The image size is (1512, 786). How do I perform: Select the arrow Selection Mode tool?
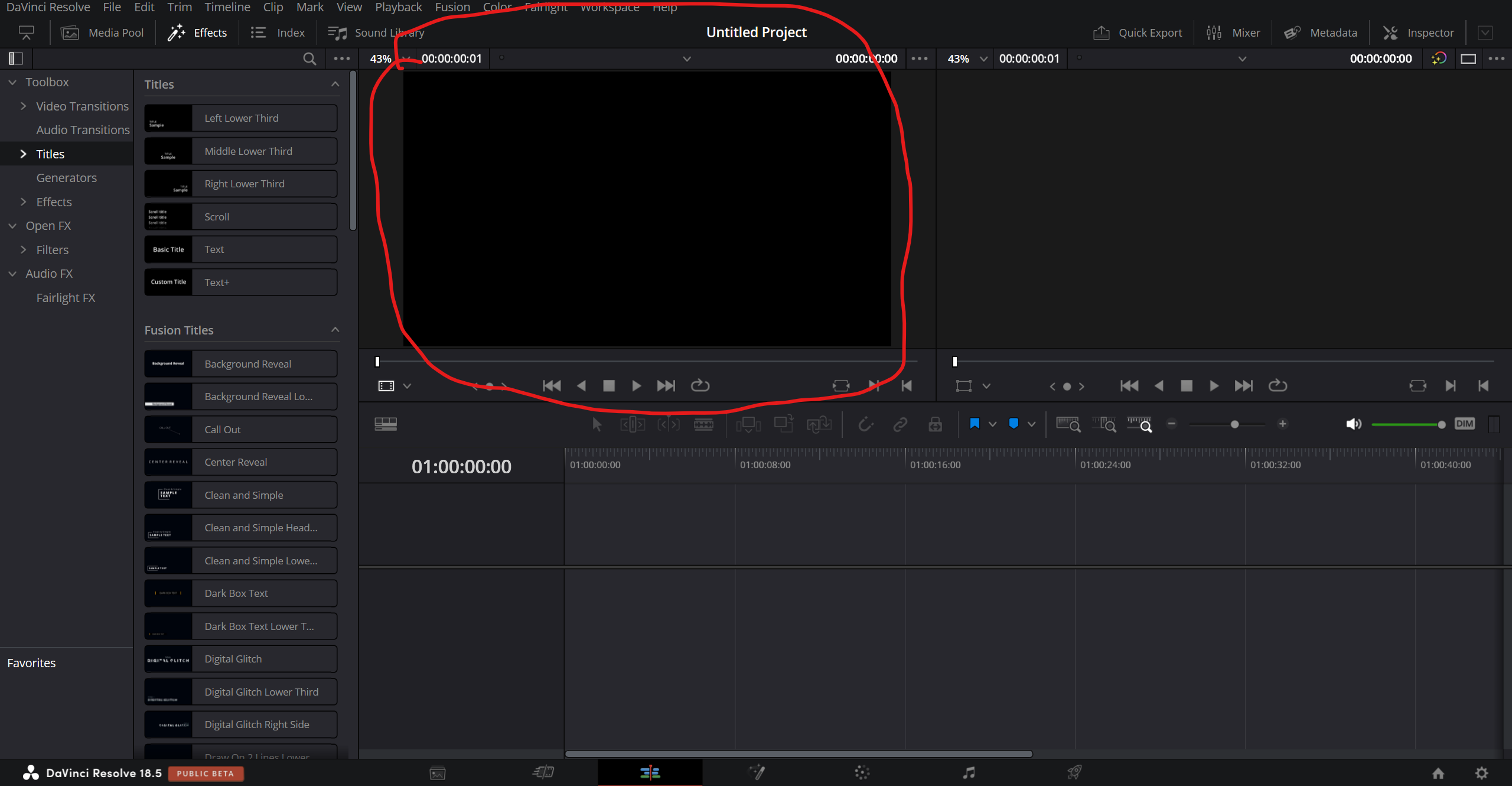tap(597, 424)
